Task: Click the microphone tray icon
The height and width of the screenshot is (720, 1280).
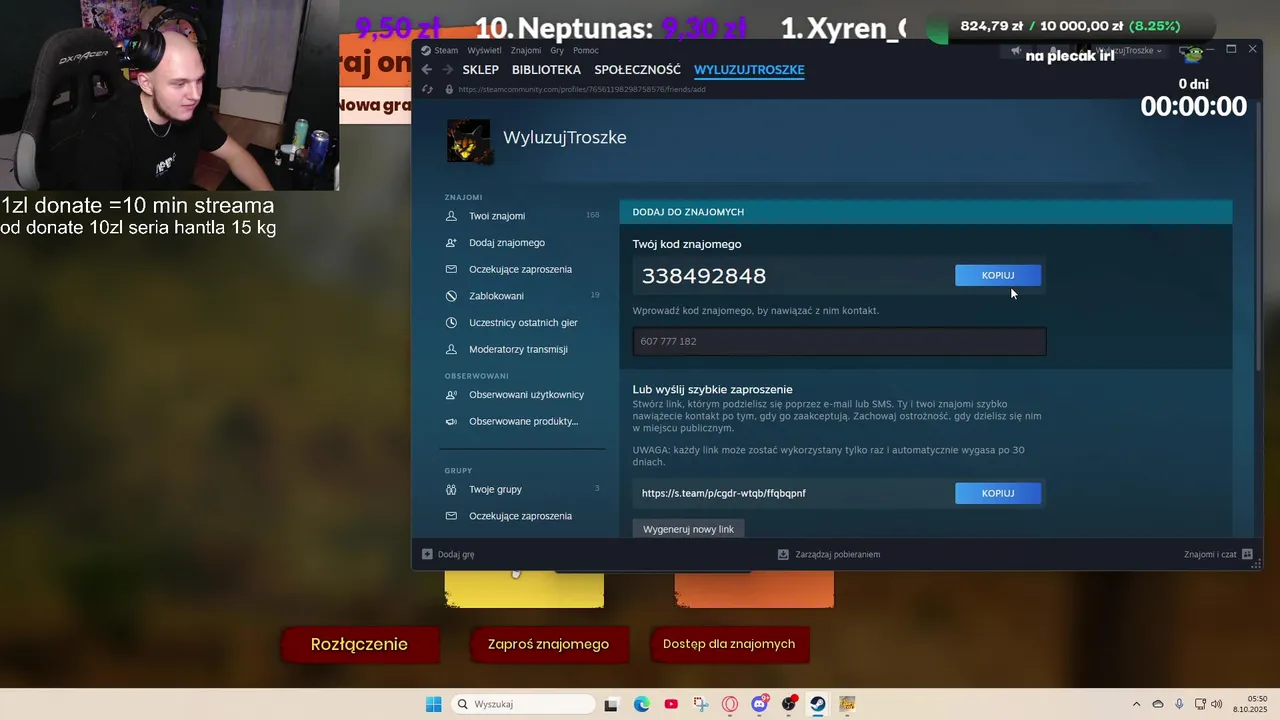Action: pos(1179,704)
